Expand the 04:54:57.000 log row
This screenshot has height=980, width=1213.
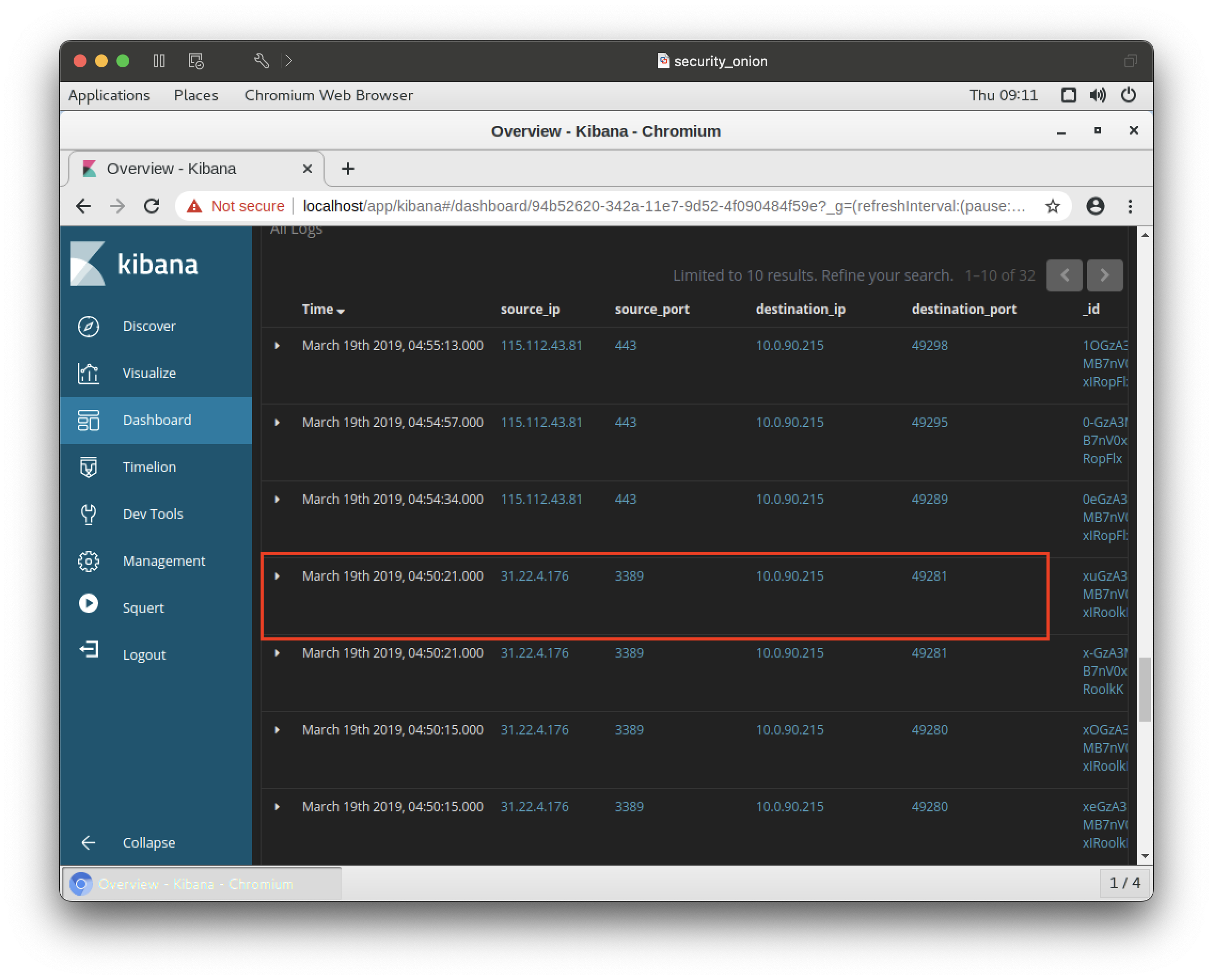(277, 422)
